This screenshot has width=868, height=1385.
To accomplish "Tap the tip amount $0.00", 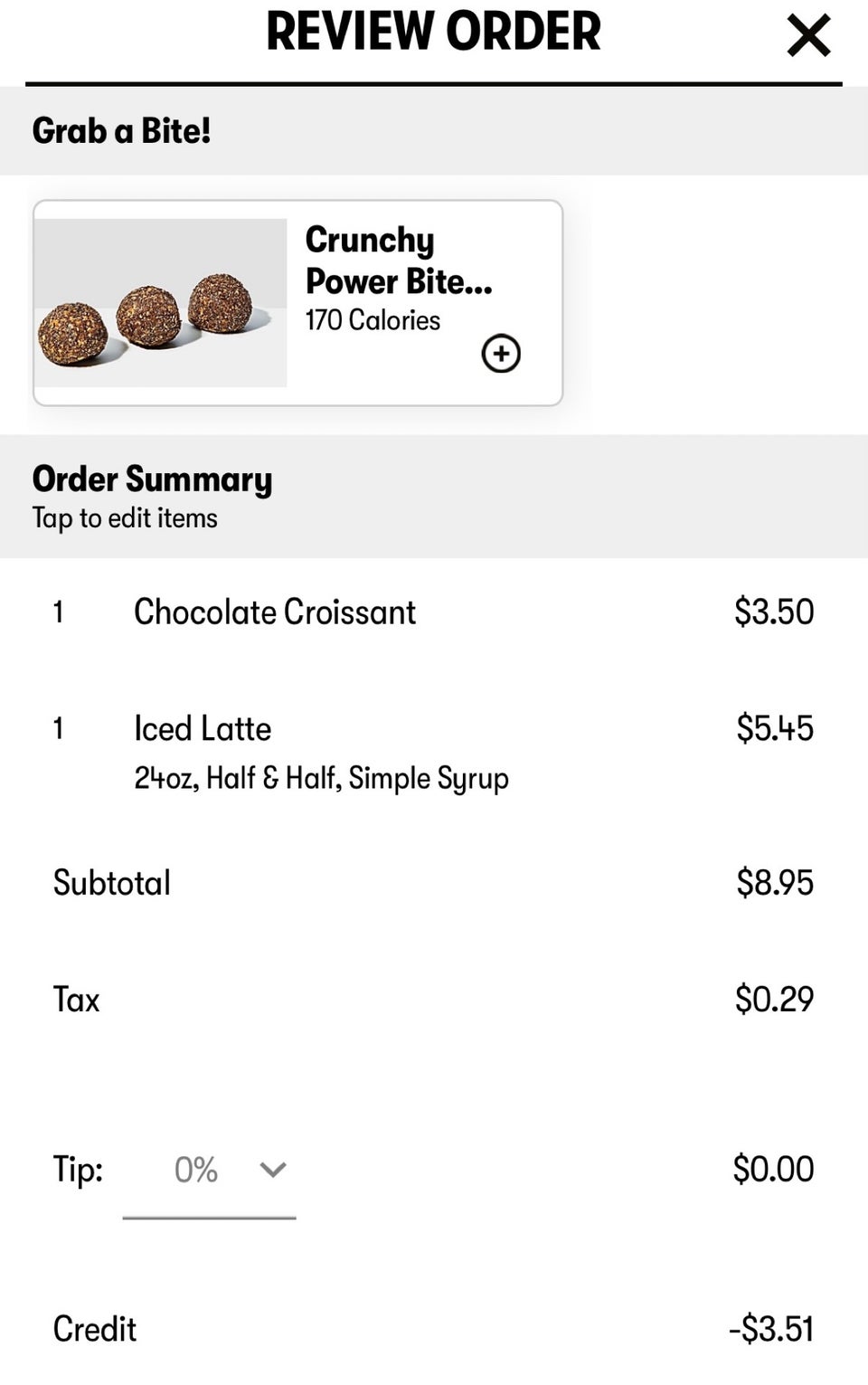I will coord(773,1169).
